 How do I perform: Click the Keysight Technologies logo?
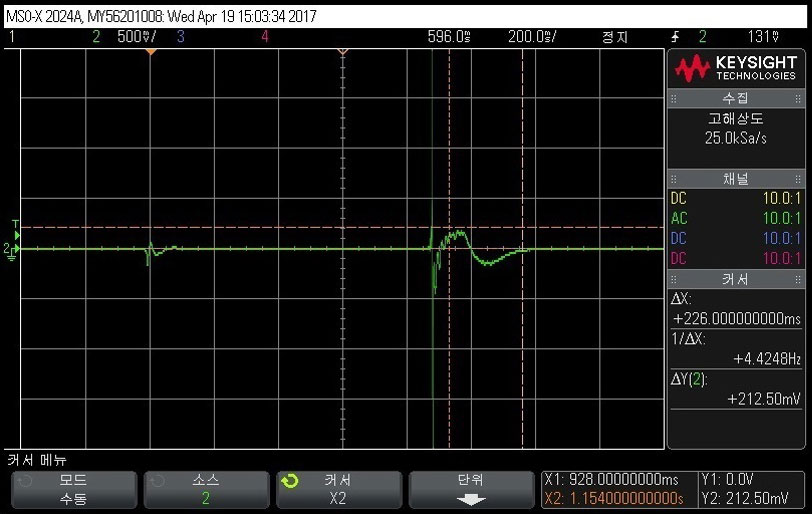[x=735, y=68]
